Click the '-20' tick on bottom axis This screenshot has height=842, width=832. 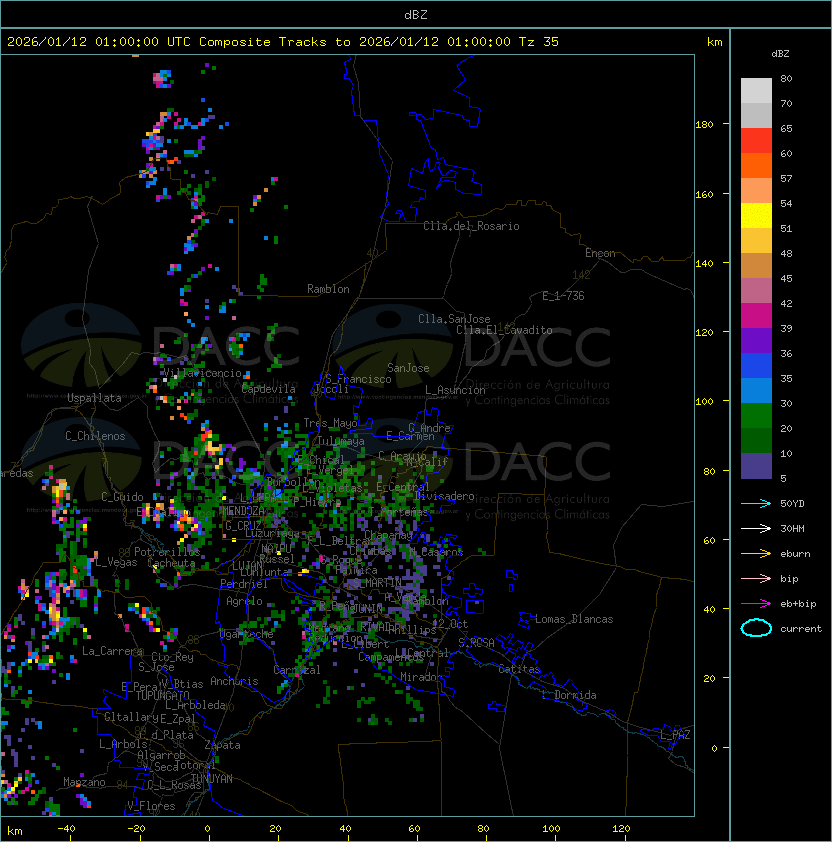pyautogui.click(x=136, y=829)
